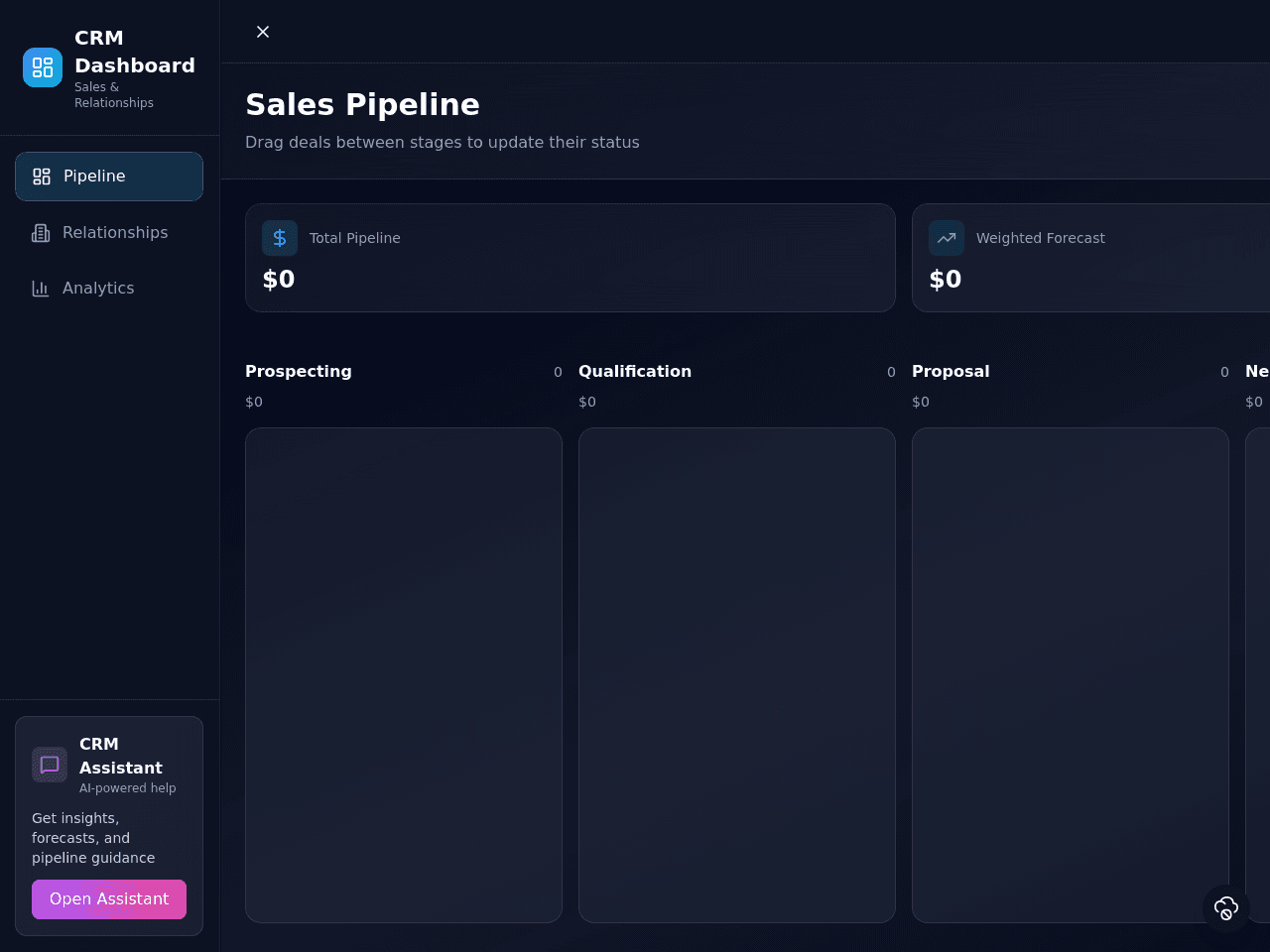Click the Pipeline grid icon
The width and height of the screenshot is (1270, 952).
point(42,177)
